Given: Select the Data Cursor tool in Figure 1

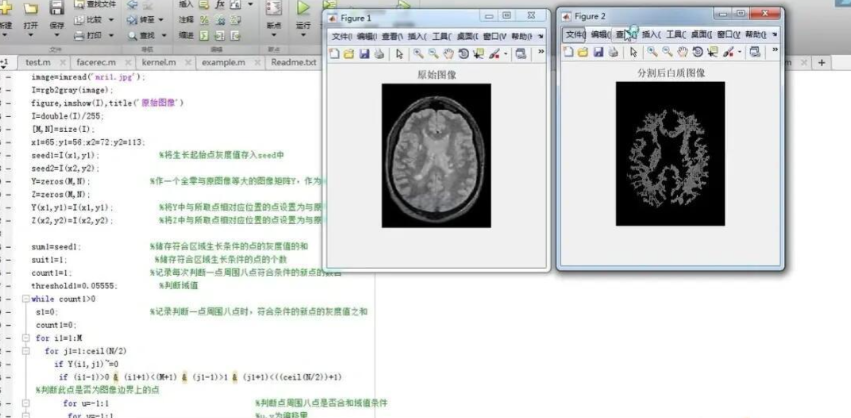Looking at the screenshot, I should 478,53.
